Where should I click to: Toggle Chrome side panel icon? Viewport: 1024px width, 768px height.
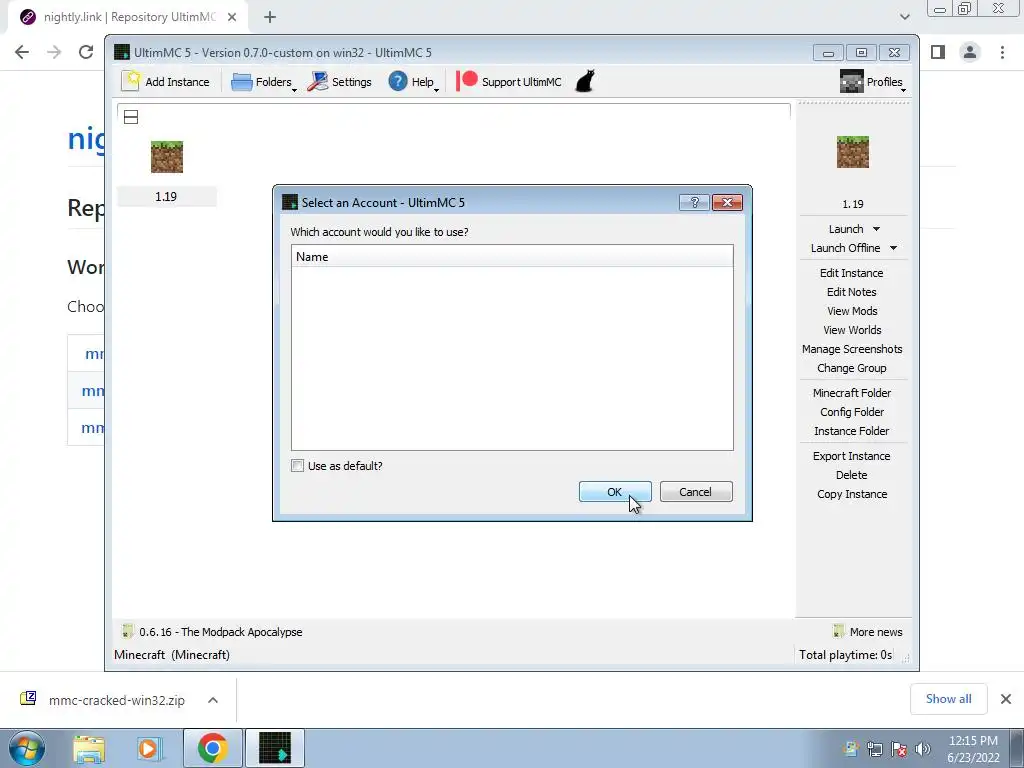[938, 52]
